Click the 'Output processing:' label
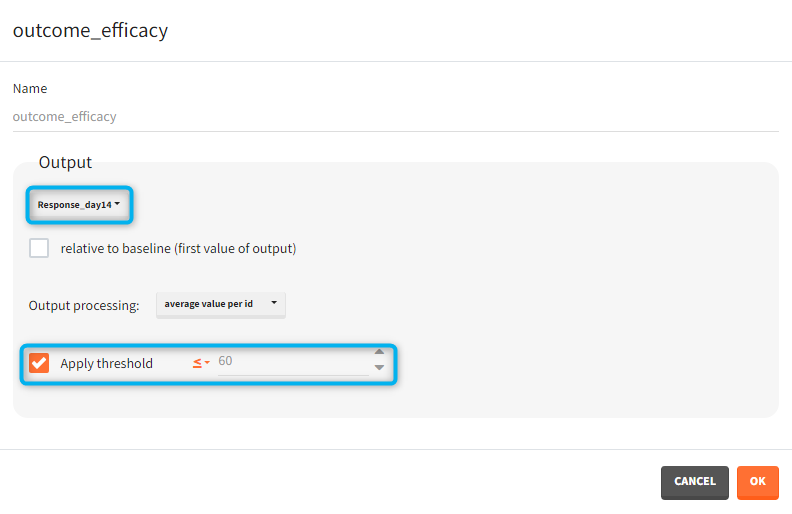This screenshot has height=514, width=792. tap(84, 305)
